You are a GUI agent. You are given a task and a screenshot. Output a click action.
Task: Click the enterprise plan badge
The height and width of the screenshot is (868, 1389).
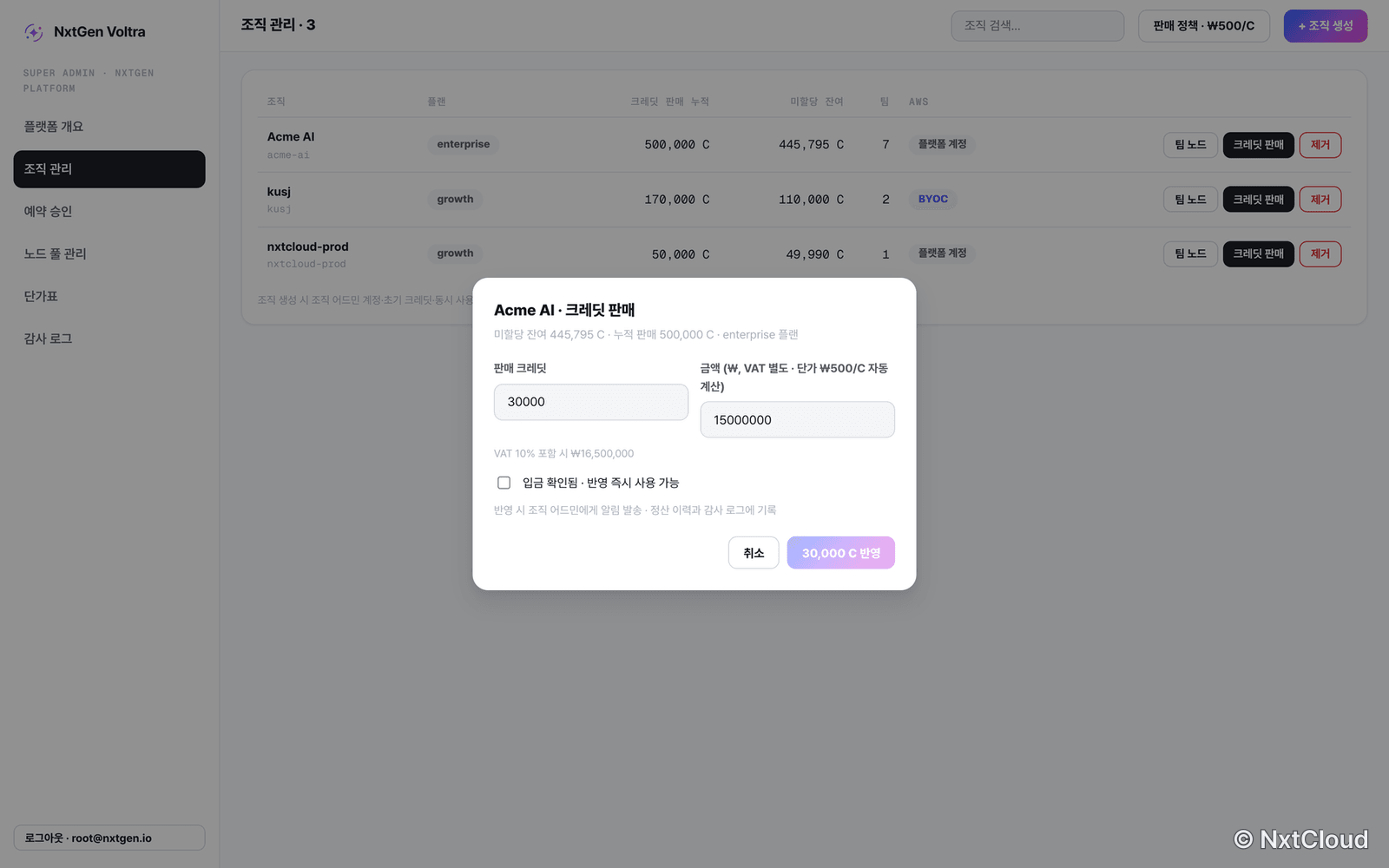coord(464,144)
